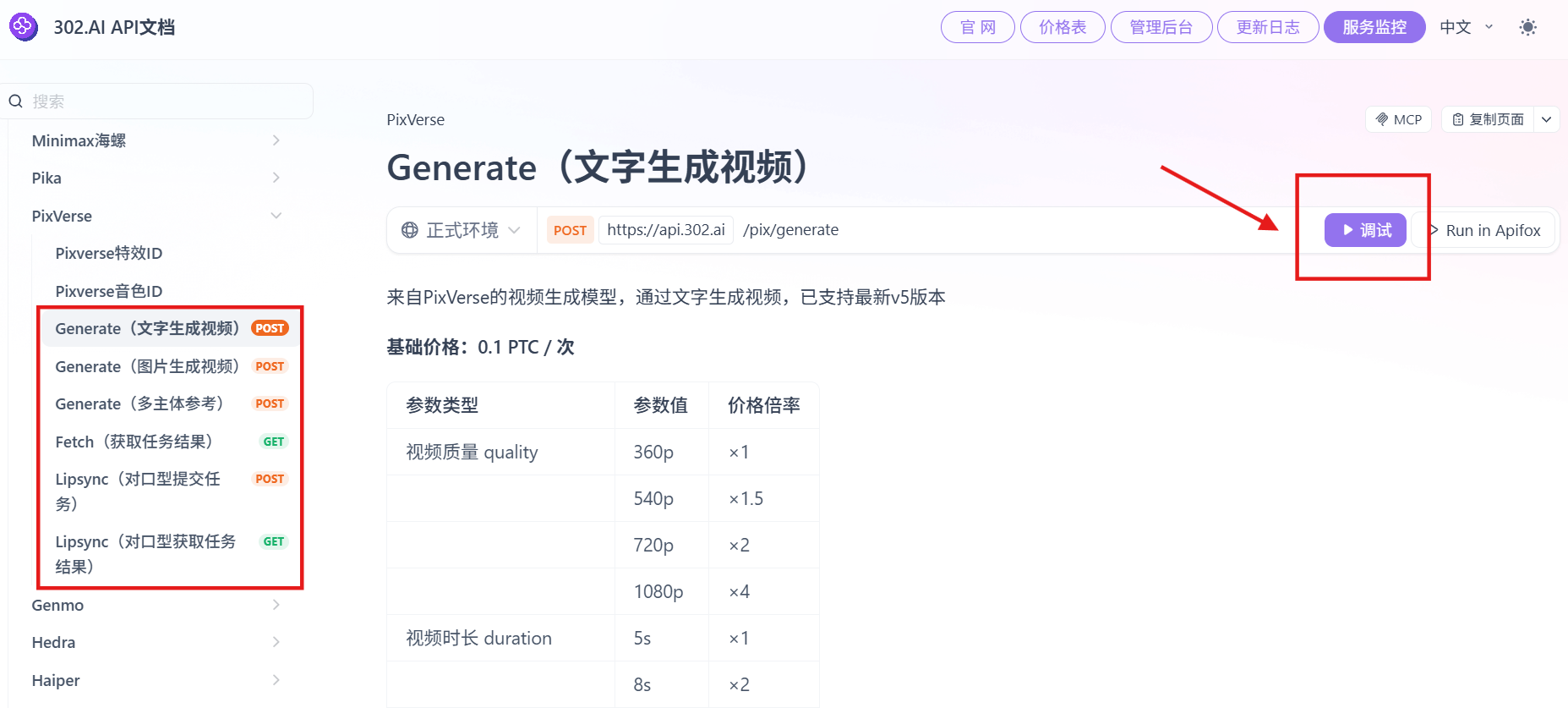Click the MCP button
This screenshot has height=708, width=1568.
coord(1398,119)
